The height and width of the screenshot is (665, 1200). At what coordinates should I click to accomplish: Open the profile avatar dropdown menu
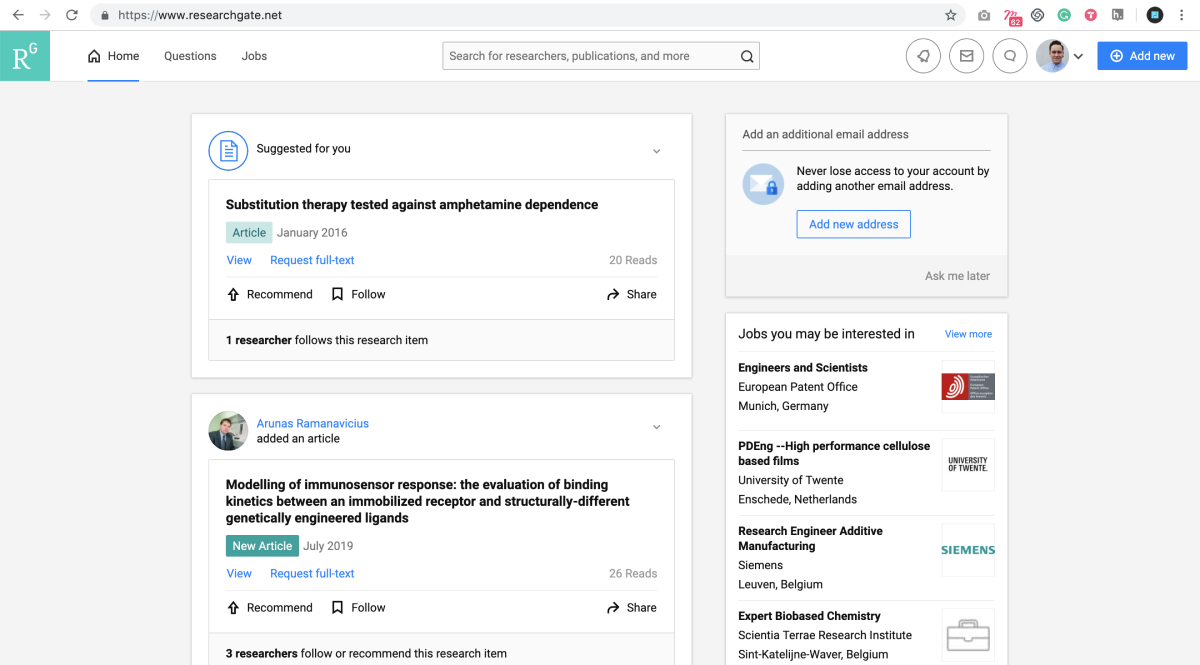click(1060, 56)
